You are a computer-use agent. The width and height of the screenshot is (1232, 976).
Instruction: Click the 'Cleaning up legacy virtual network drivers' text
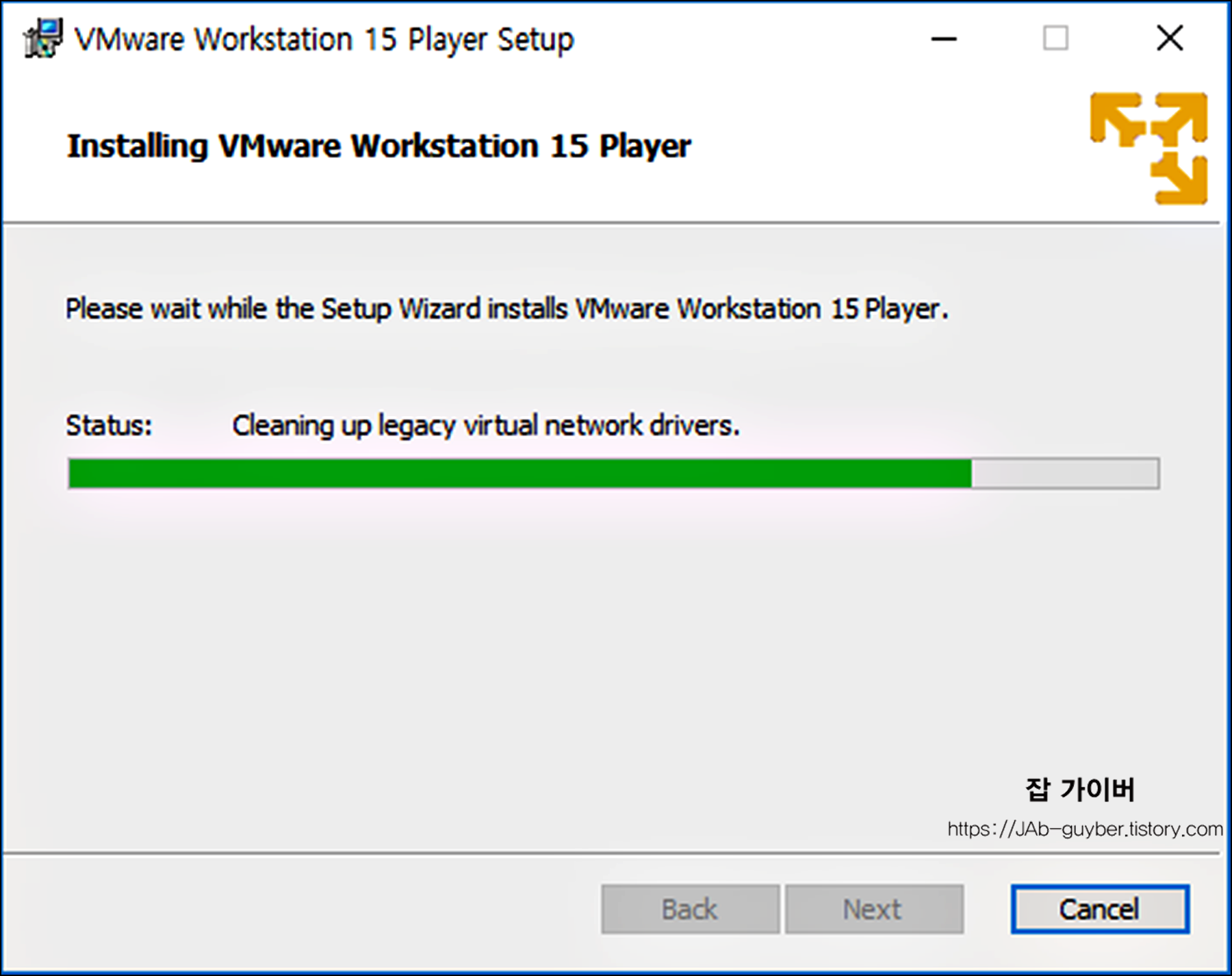tap(486, 426)
